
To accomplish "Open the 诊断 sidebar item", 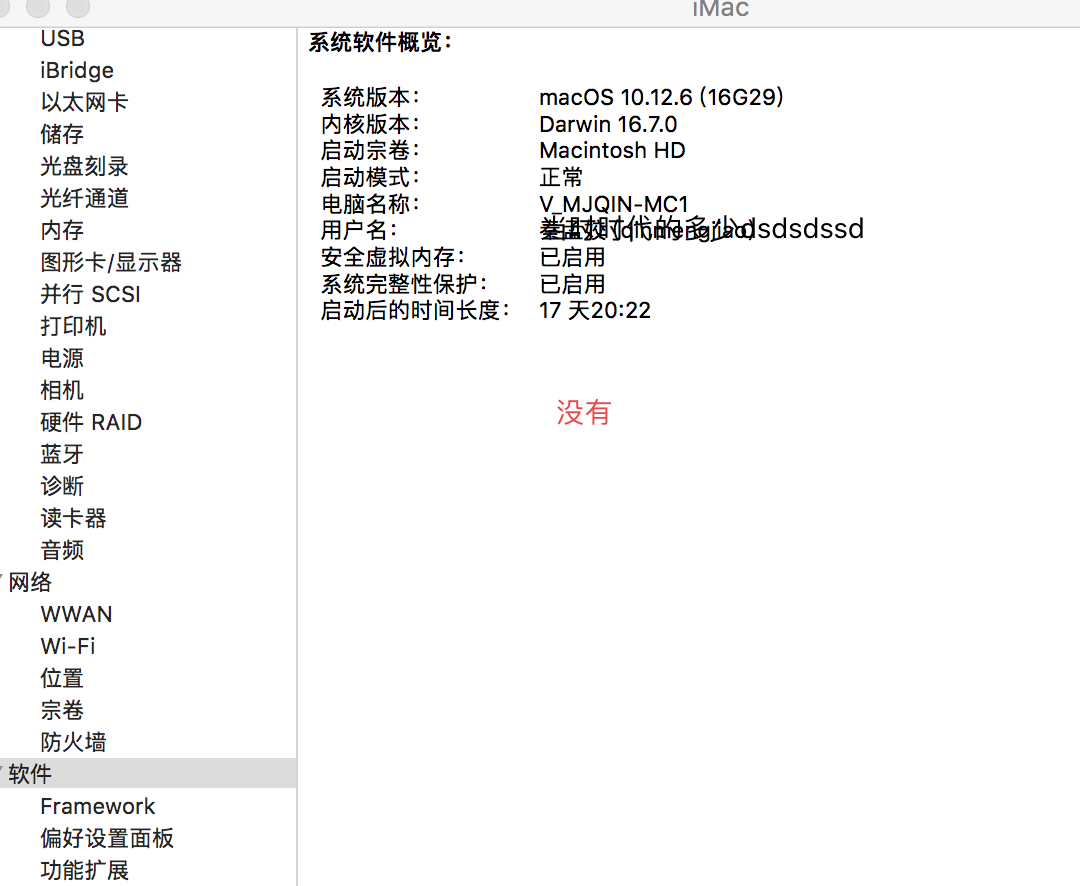I will [x=62, y=486].
